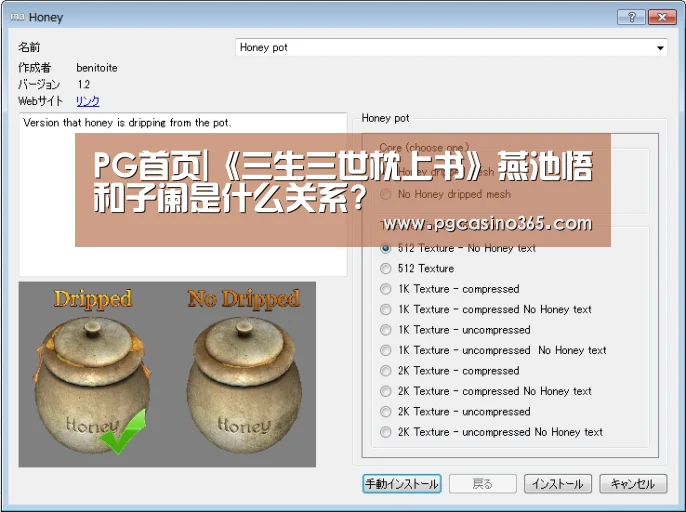Click the description text box
This screenshot has width=686, height=512.
[183, 195]
